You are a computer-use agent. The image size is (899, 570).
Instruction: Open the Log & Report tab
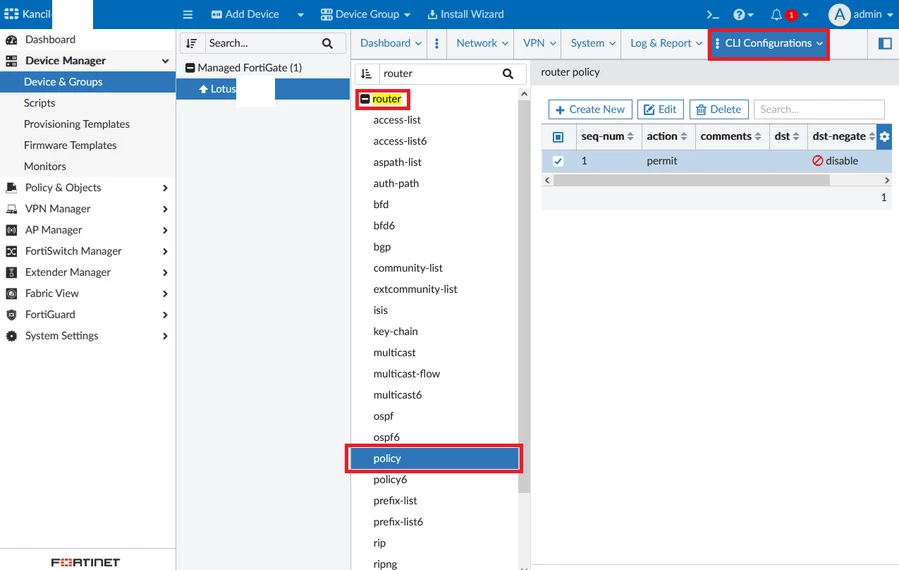666,43
